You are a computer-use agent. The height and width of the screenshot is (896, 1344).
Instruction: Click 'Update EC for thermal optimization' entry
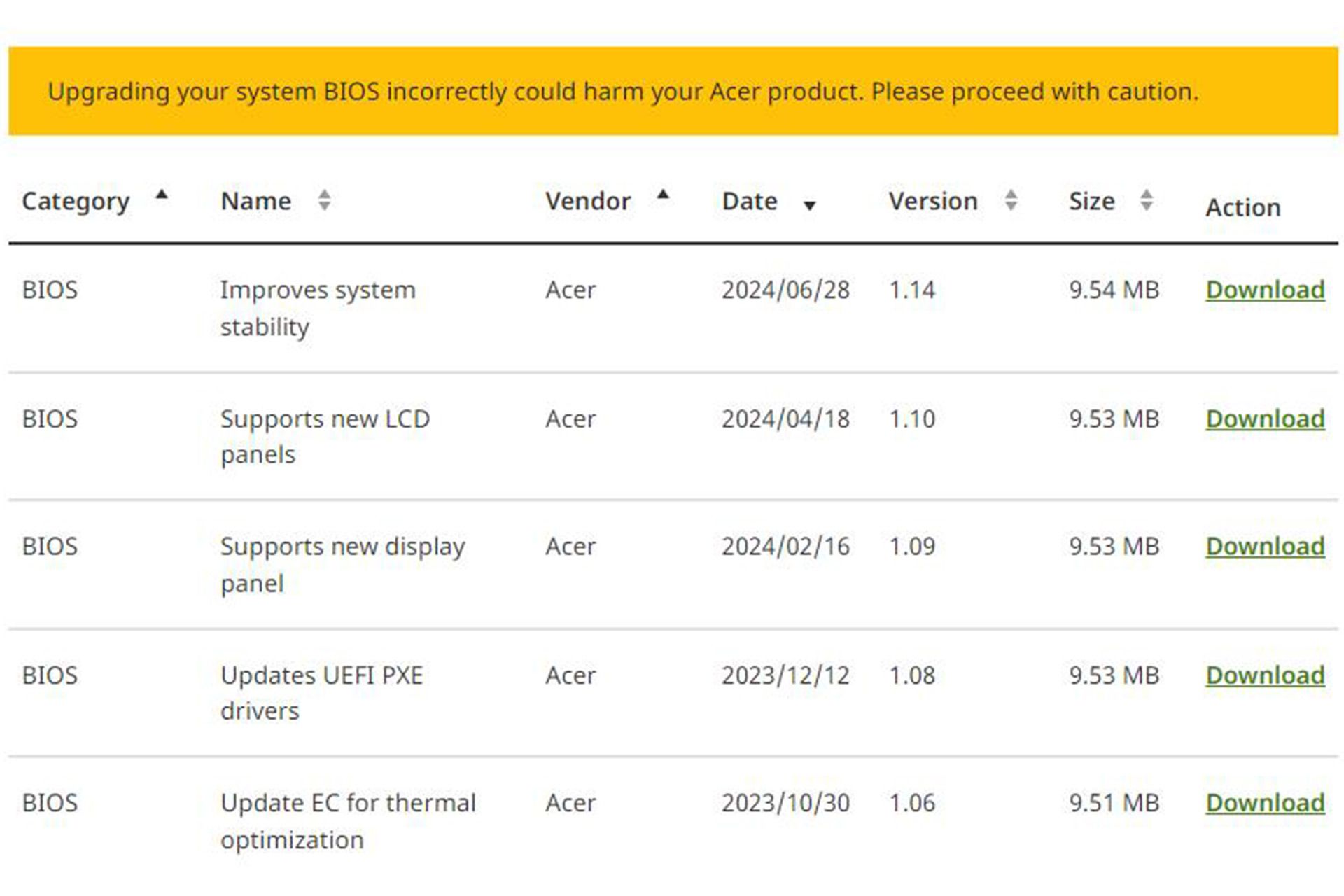tap(348, 820)
